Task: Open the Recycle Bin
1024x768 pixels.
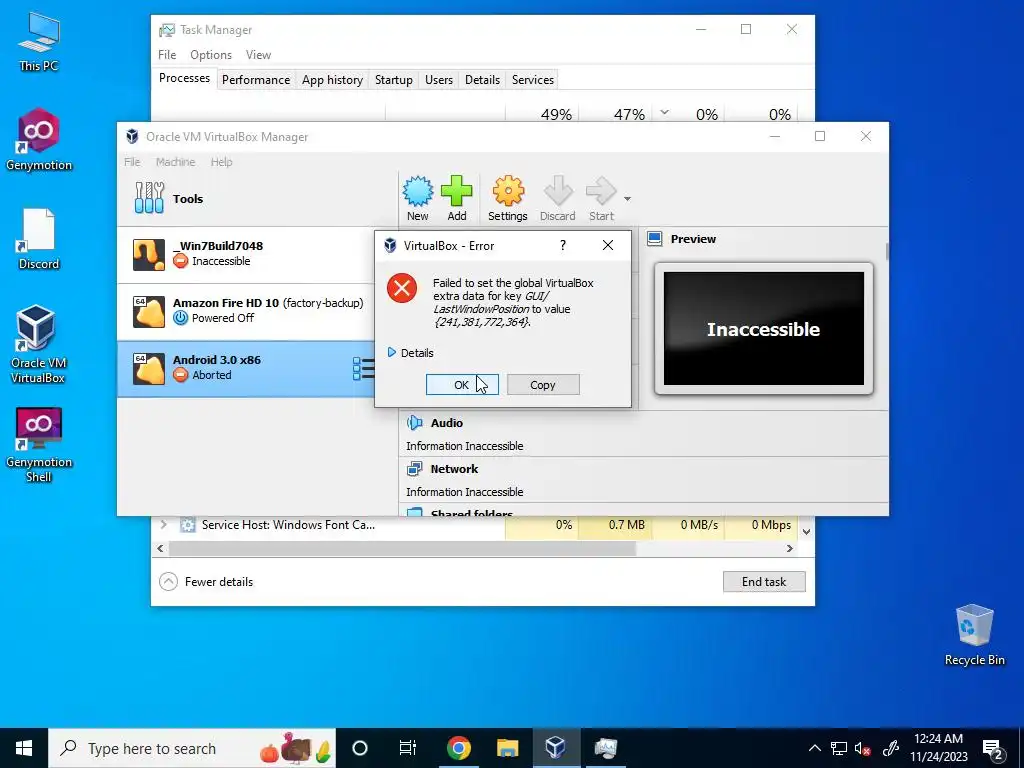Action: click(974, 635)
